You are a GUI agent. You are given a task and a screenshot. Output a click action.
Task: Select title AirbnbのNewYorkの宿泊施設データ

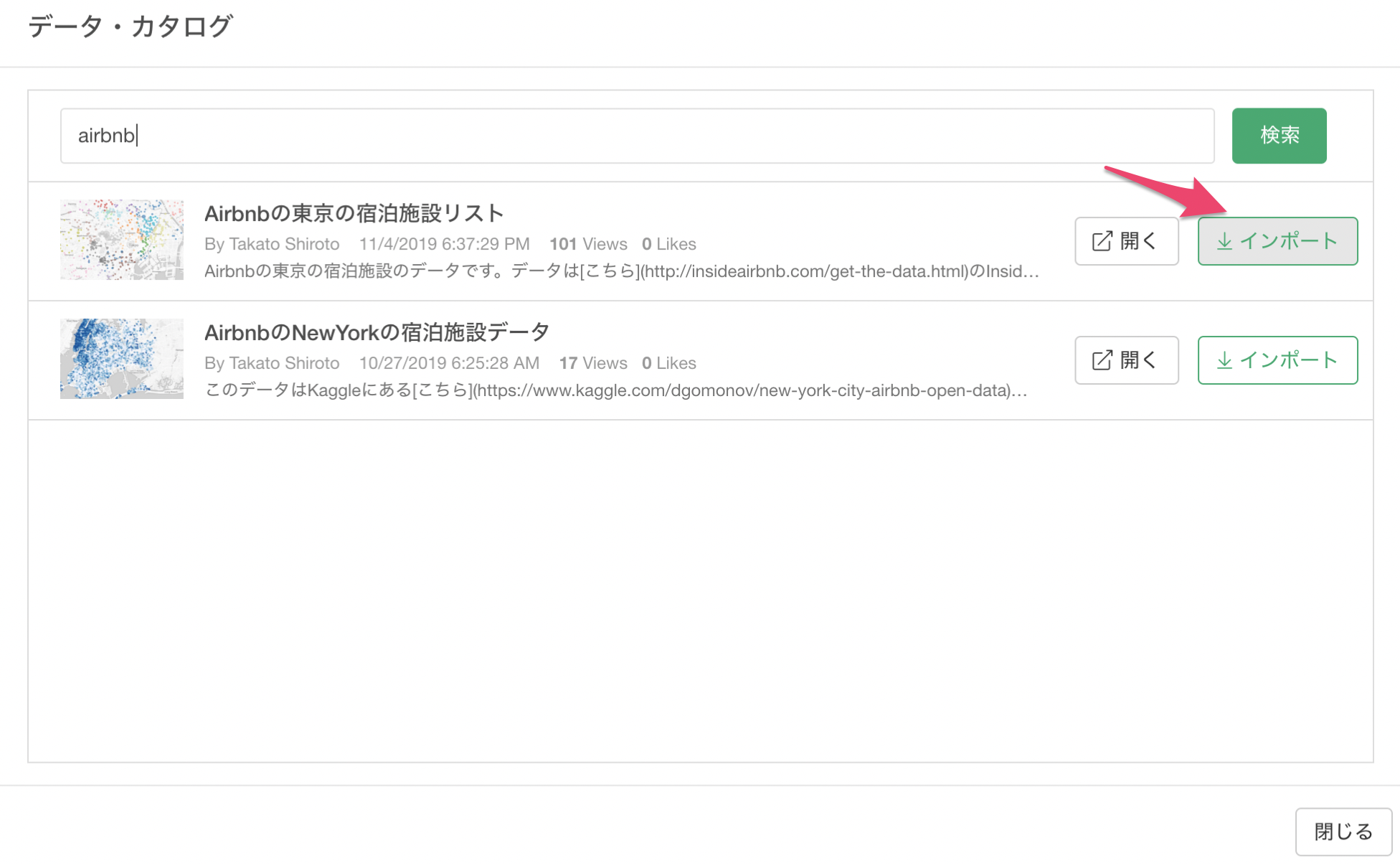pos(377,332)
